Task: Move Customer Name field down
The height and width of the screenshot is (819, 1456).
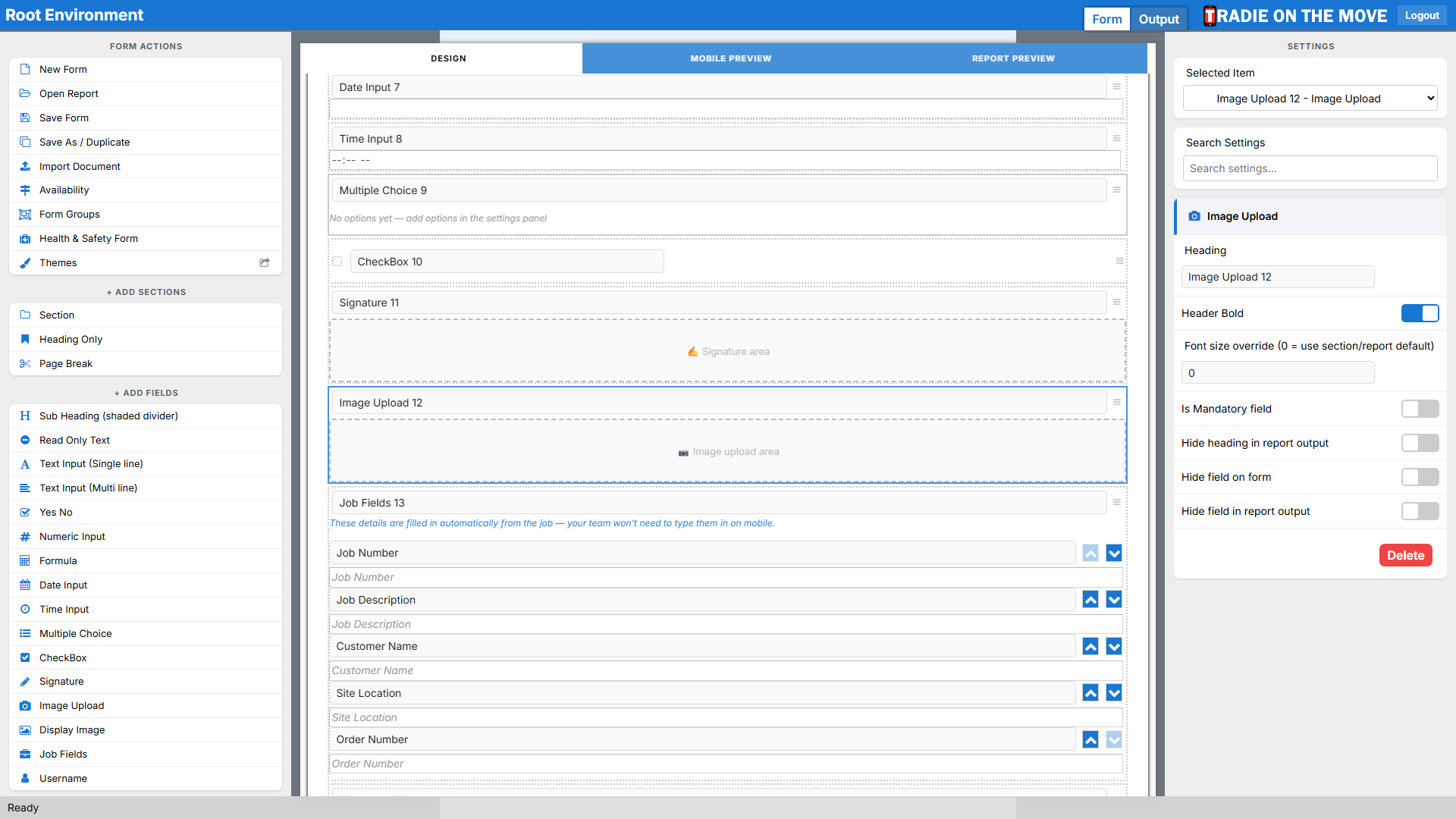Action: (1114, 647)
